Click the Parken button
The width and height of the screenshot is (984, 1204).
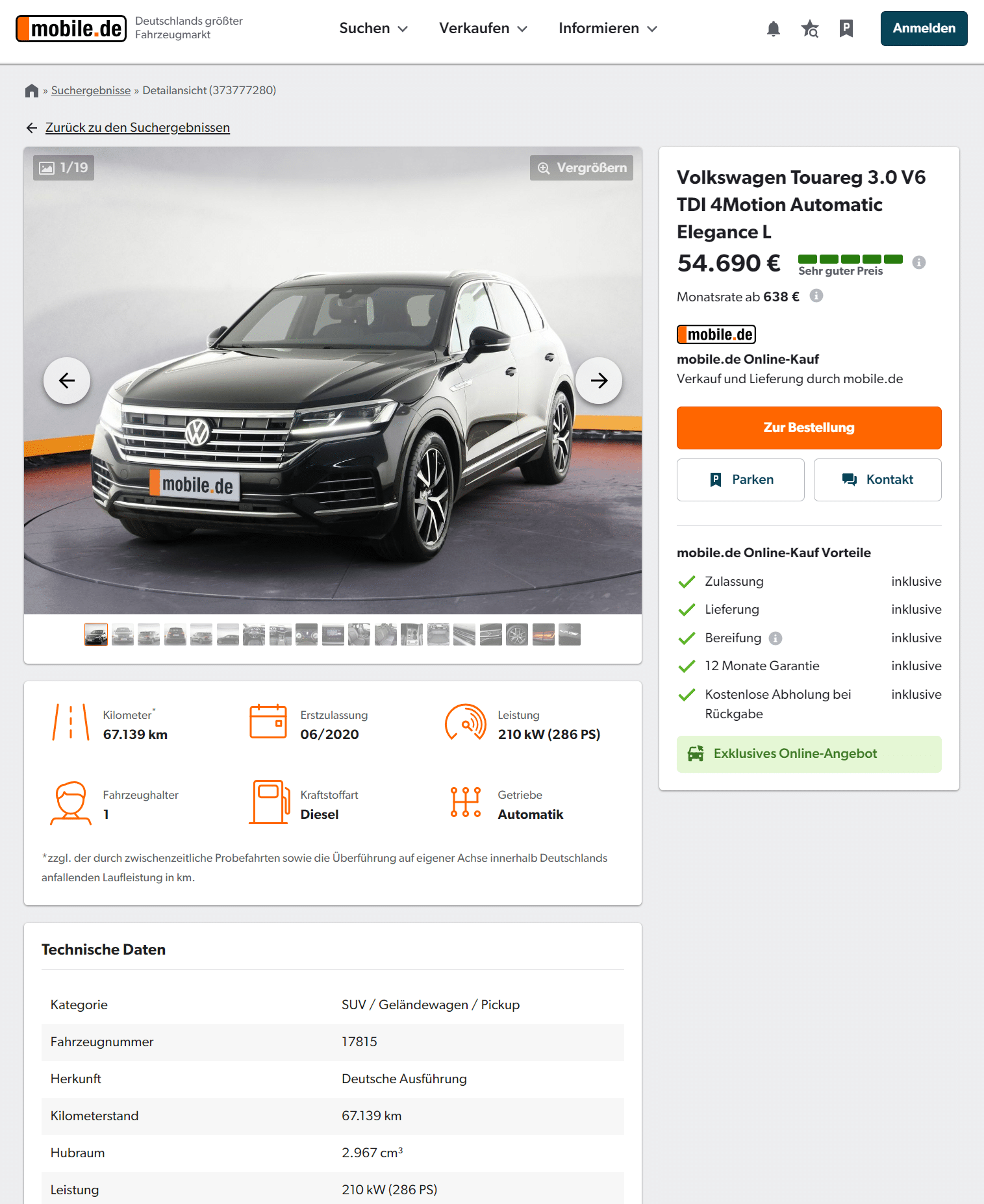tap(740, 480)
